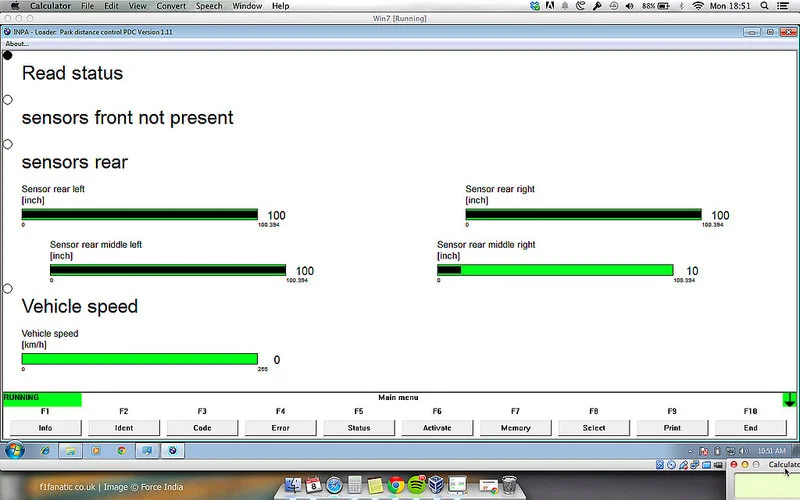This screenshot has width=800, height=500.
Task: Open Spotify from the macOS dock
Action: coord(417,484)
